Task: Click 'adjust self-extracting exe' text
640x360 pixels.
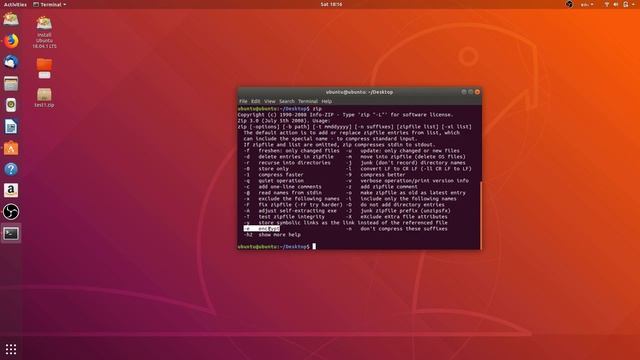Action: click(x=298, y=211)
